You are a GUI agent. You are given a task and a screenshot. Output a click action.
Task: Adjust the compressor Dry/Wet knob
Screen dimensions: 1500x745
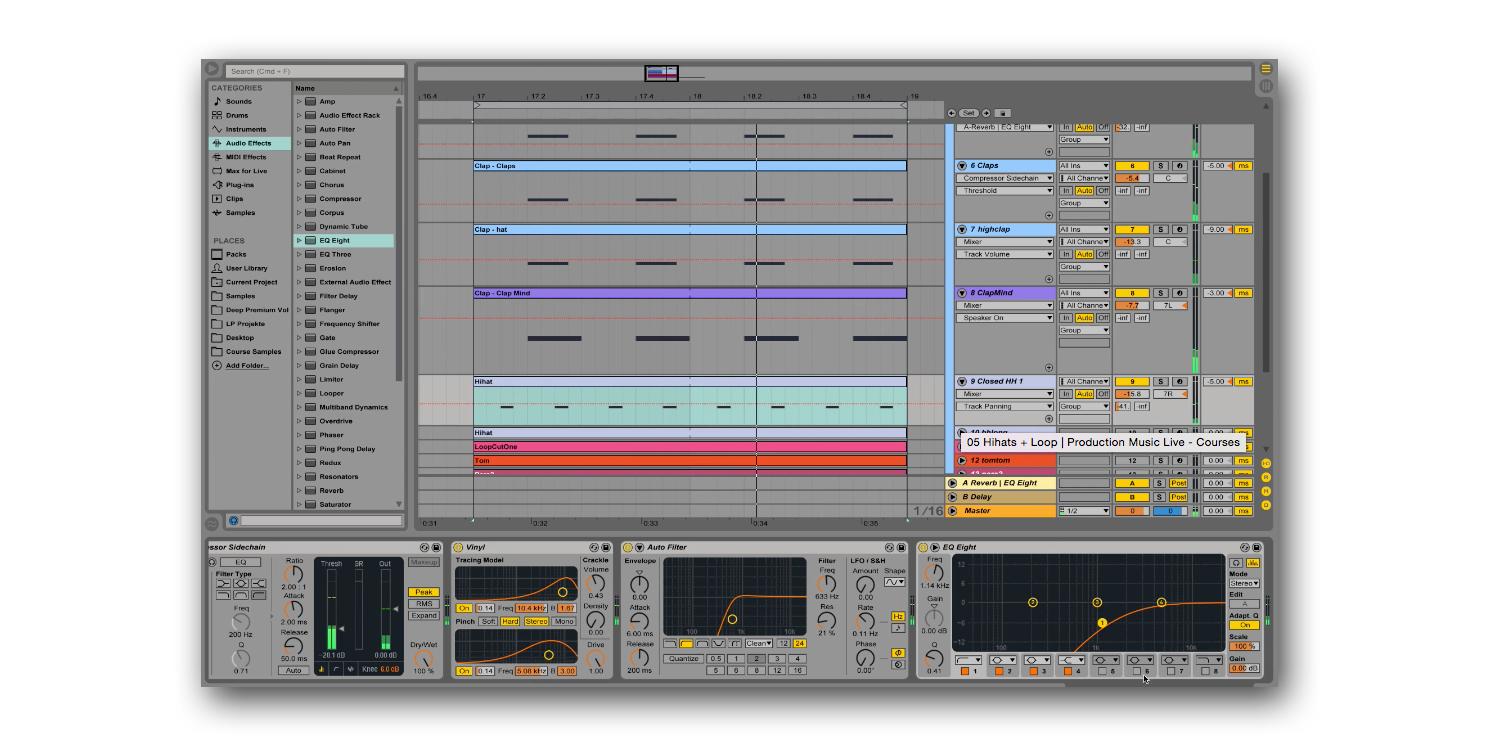tap(423, 657)
